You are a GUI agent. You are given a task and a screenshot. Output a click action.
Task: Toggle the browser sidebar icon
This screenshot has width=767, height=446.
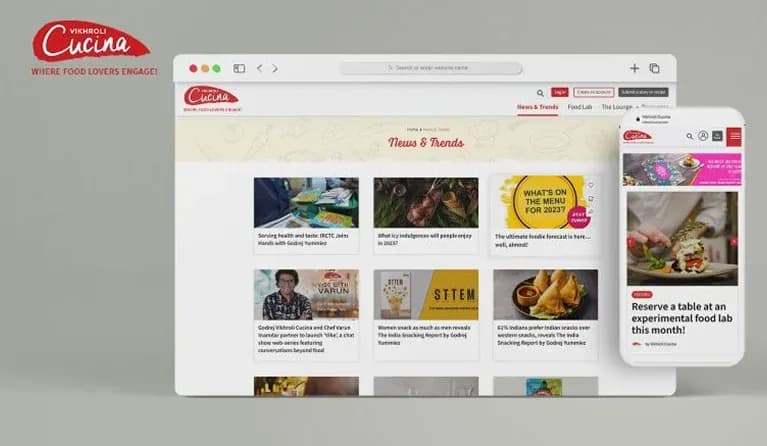pos(239,68)
